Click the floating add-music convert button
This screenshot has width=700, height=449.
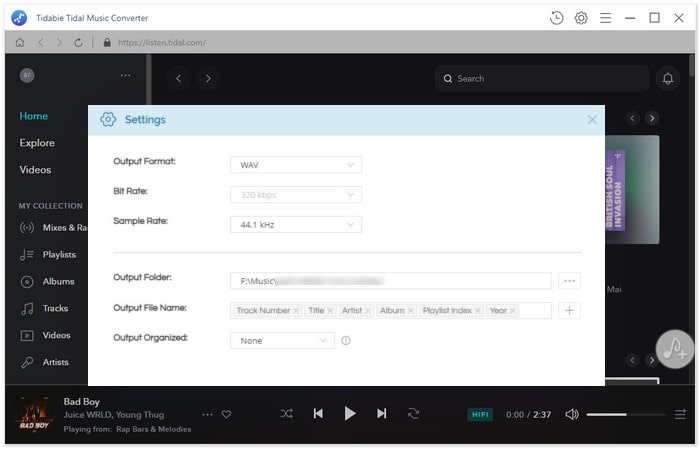coord(675,349)
